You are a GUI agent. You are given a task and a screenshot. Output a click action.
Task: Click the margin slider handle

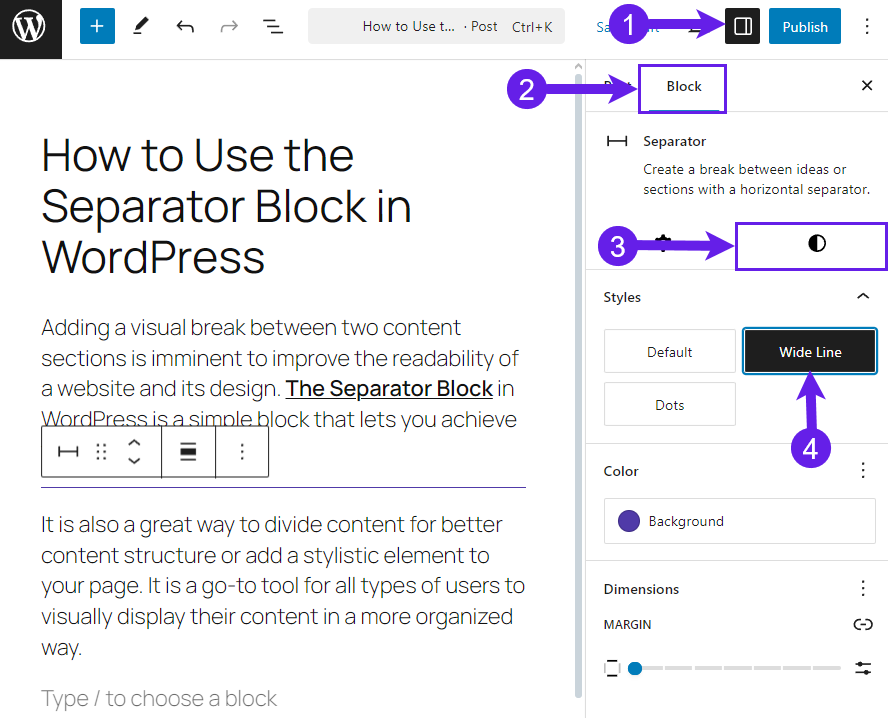click(635, 668)
